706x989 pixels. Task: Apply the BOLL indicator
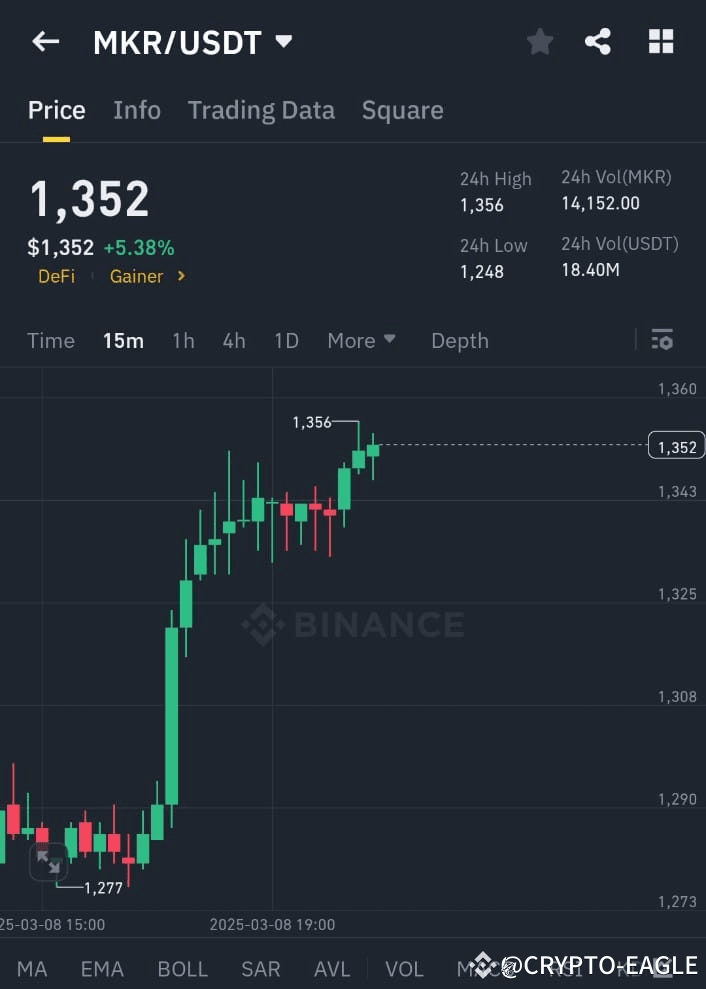click(x=182, y=968)
